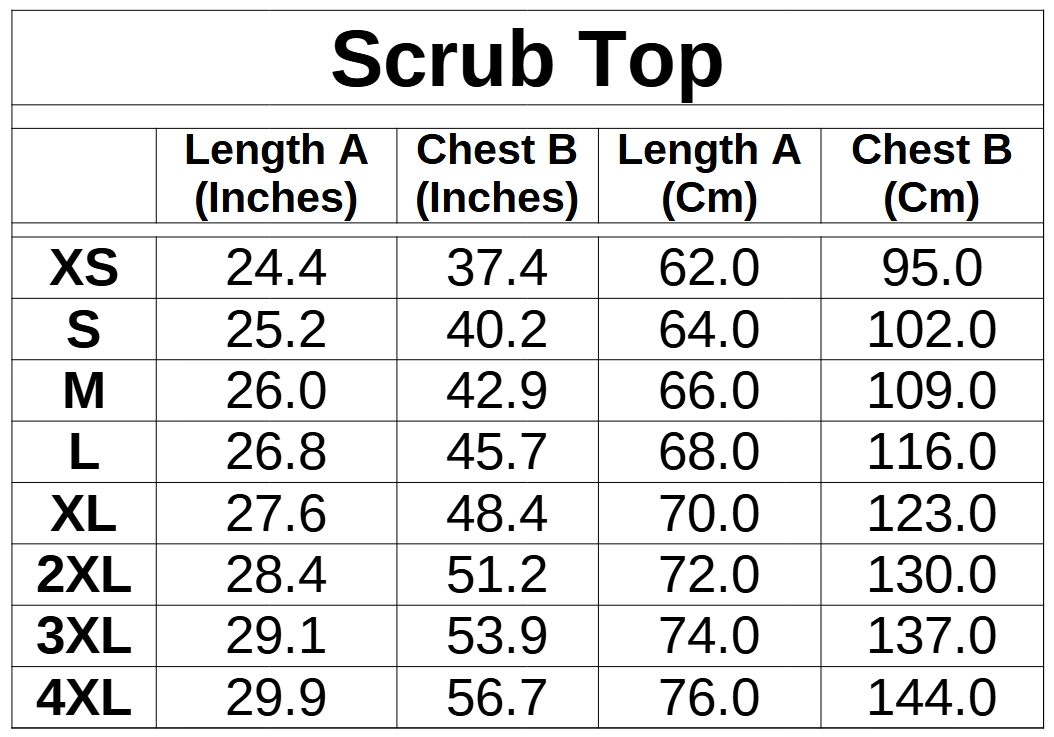
Task: Select the XL size row label
Action: pos(84,515)
